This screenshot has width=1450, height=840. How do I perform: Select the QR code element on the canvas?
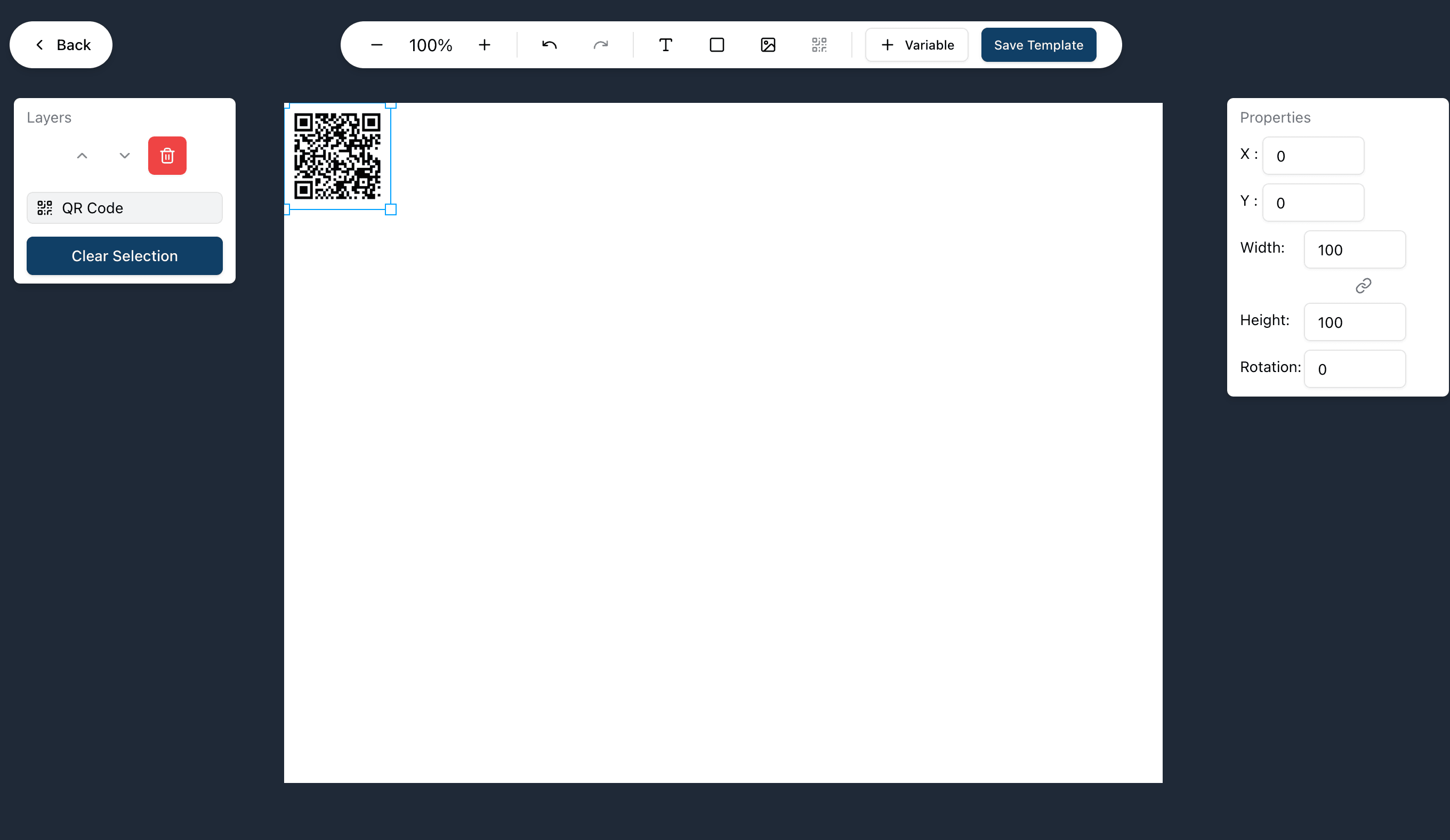point(339,158)
